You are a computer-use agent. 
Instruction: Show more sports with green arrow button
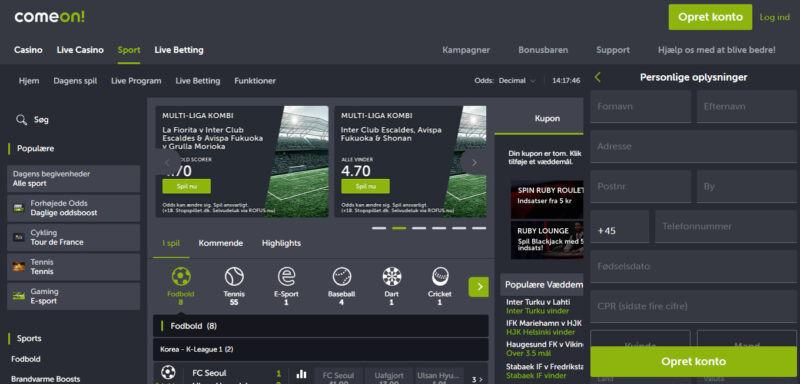coord(479,287)
